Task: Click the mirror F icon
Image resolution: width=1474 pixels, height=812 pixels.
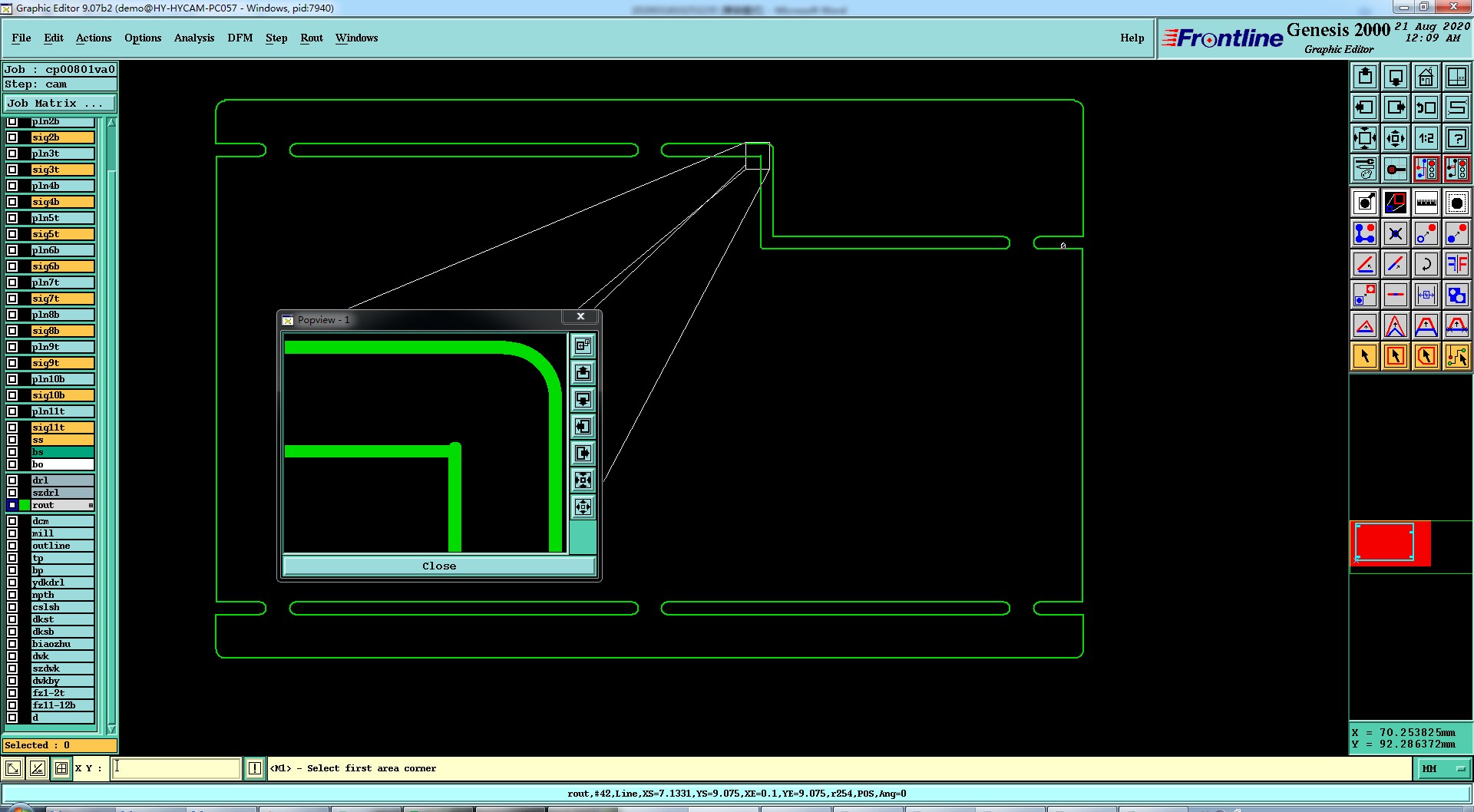Action: click(x=1457, y=264)
